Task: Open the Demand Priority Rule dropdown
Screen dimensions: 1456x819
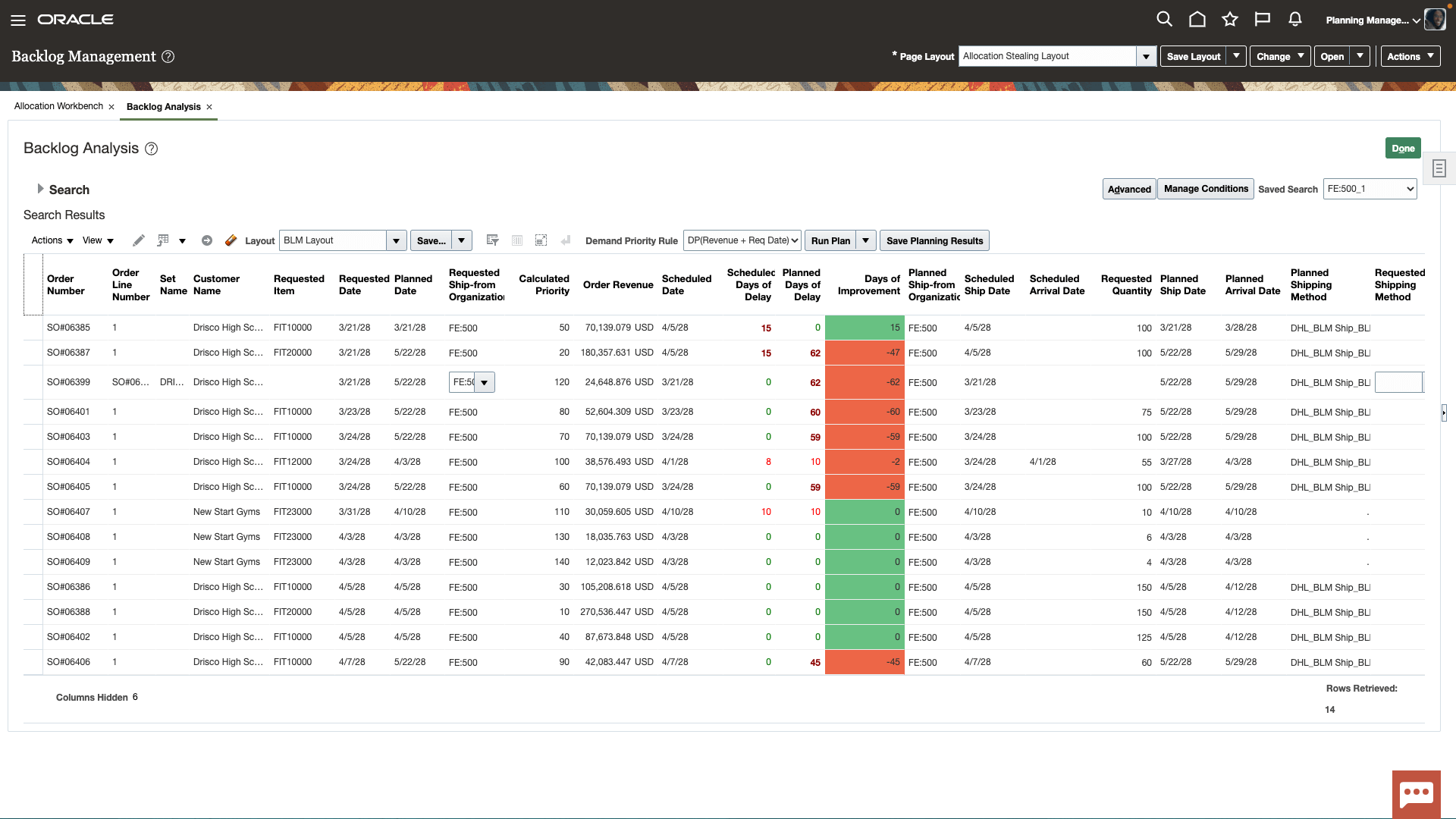Action: [x=742, y=240]
